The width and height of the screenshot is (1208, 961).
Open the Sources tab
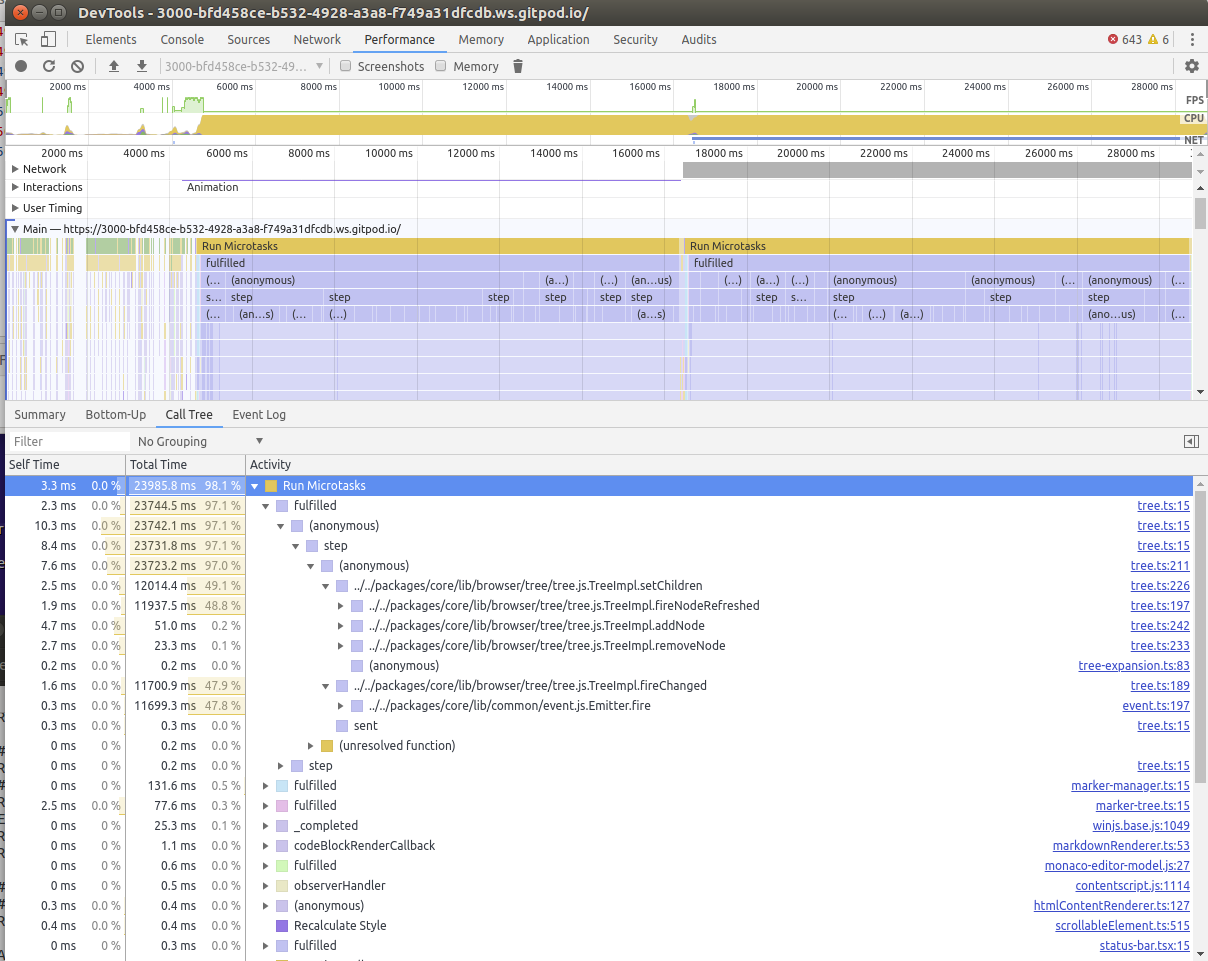tap(249, 39)
